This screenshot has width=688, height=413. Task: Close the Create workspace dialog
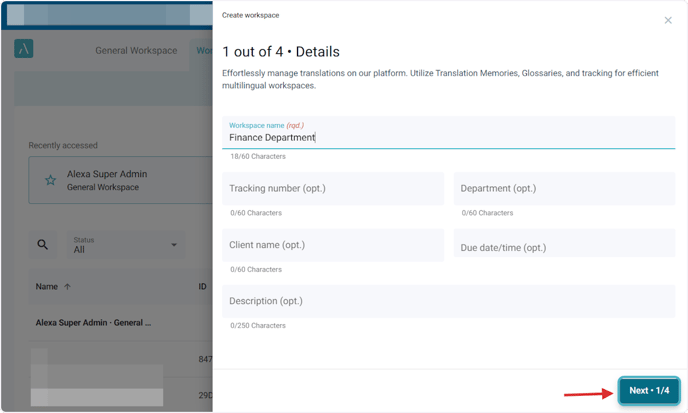pyautogui.click(x=668, y=20)
